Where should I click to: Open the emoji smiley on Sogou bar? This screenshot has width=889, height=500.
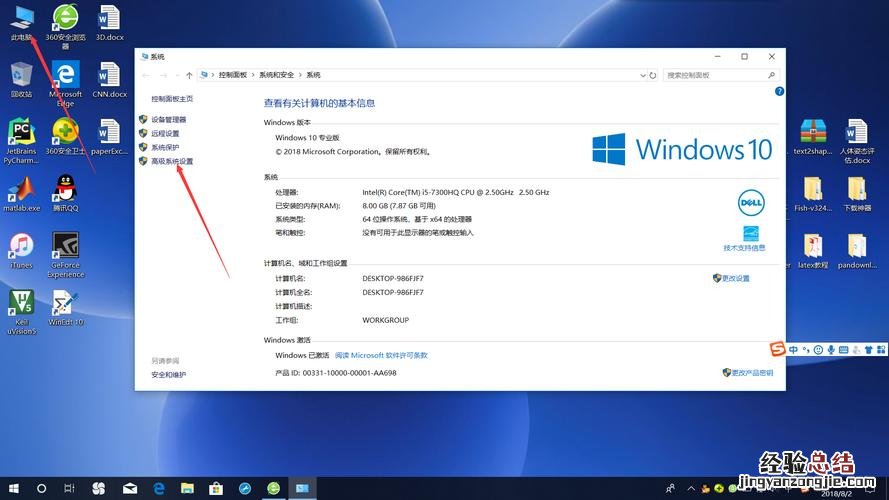click(x=818, y=350)
